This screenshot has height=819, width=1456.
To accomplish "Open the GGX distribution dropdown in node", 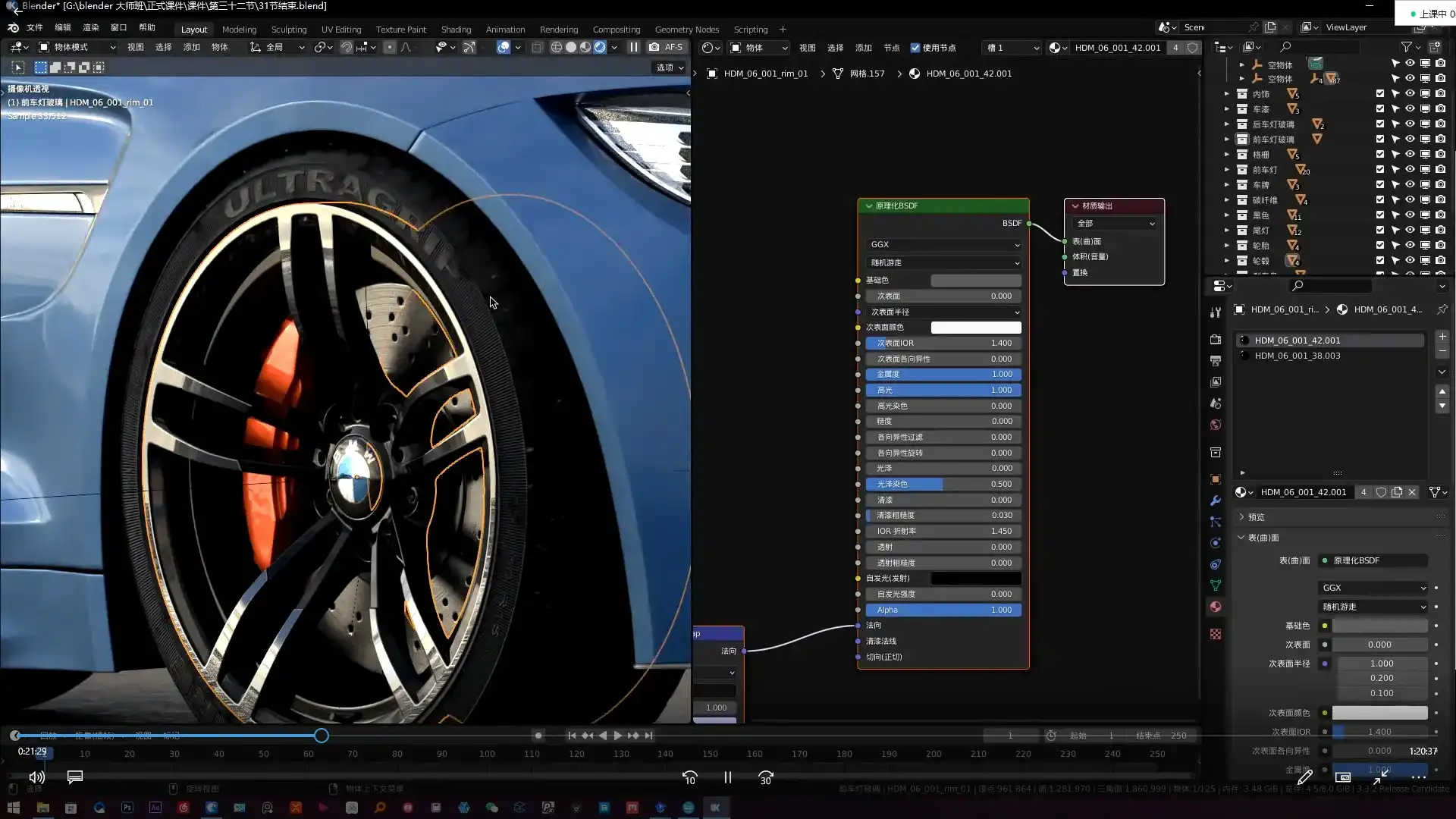I will 944,244.
